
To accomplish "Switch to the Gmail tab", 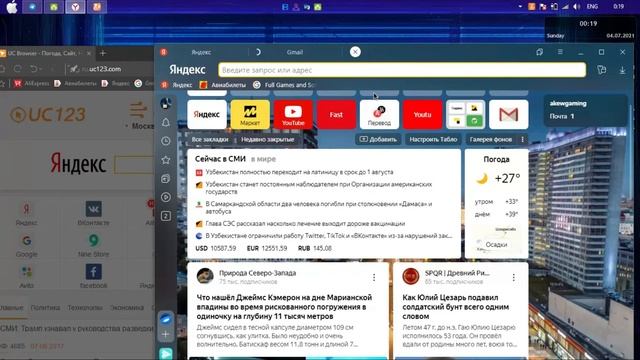I will coord(295,52).
